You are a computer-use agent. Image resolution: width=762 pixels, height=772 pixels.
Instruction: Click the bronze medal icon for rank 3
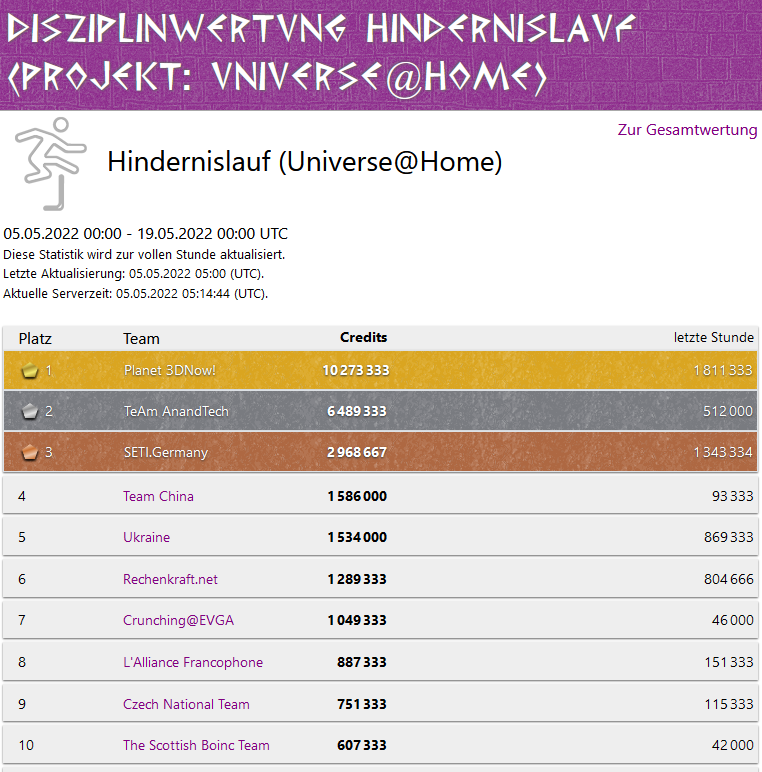30,452
